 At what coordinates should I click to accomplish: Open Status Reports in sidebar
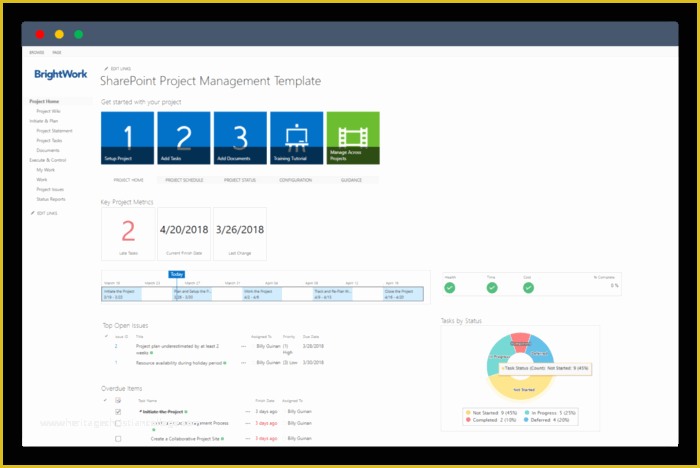point(51,199)
